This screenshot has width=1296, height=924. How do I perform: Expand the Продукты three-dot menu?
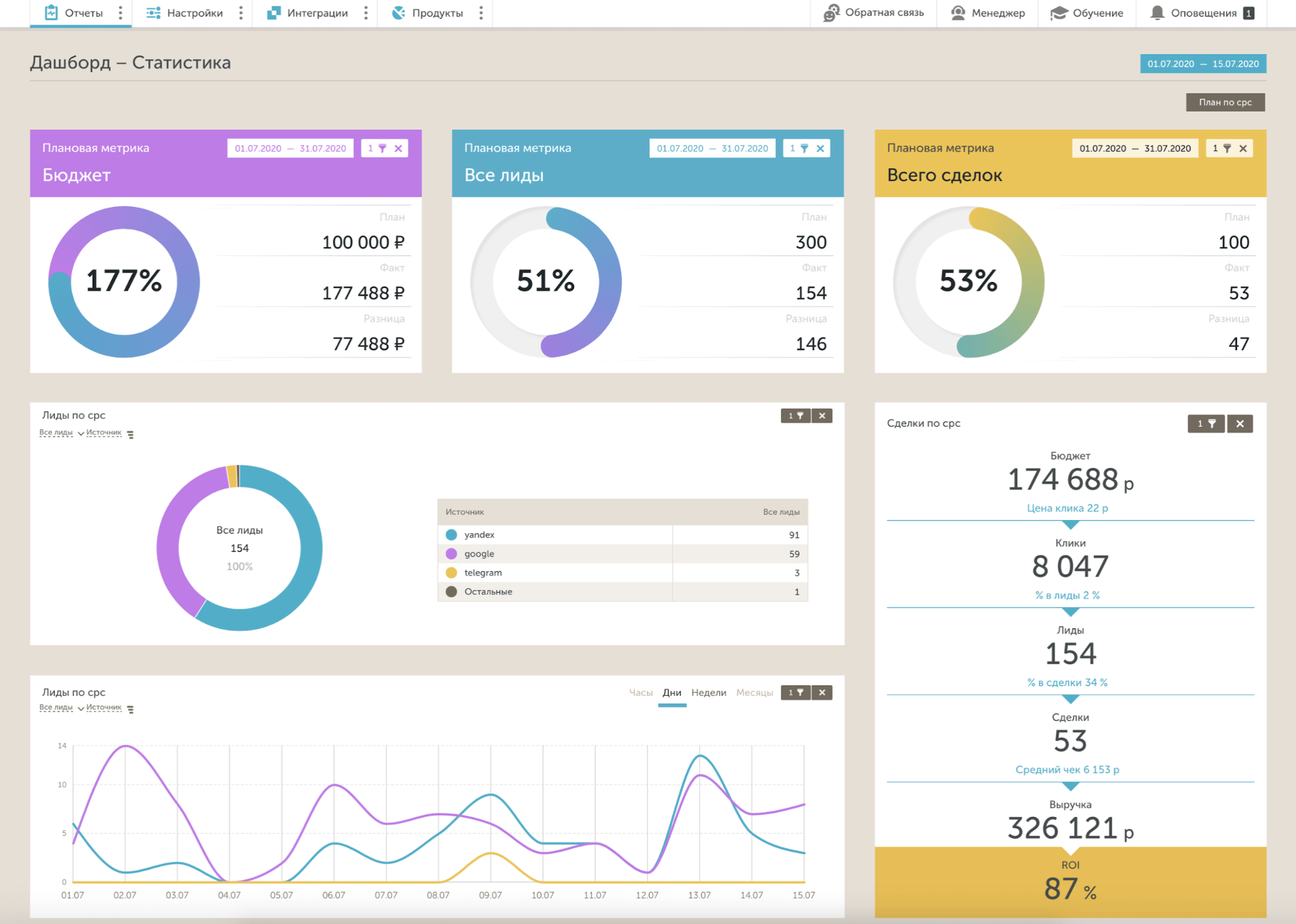tap(481, 12)
